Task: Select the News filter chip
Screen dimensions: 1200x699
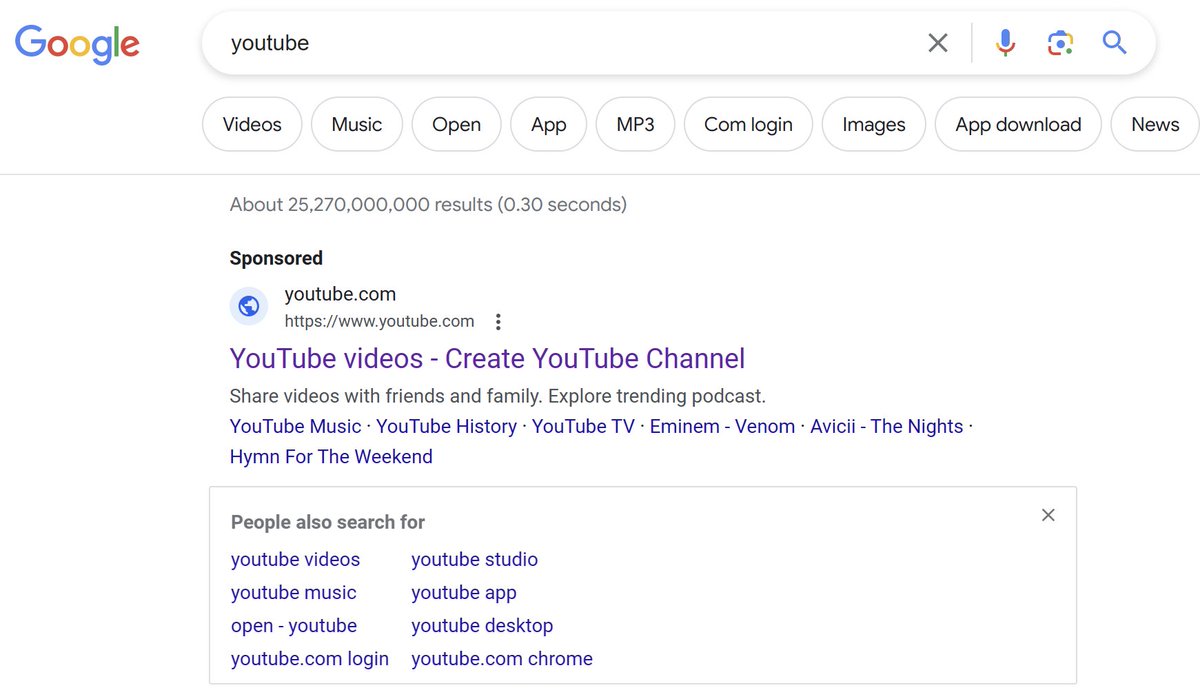Action: [1155, 125]
